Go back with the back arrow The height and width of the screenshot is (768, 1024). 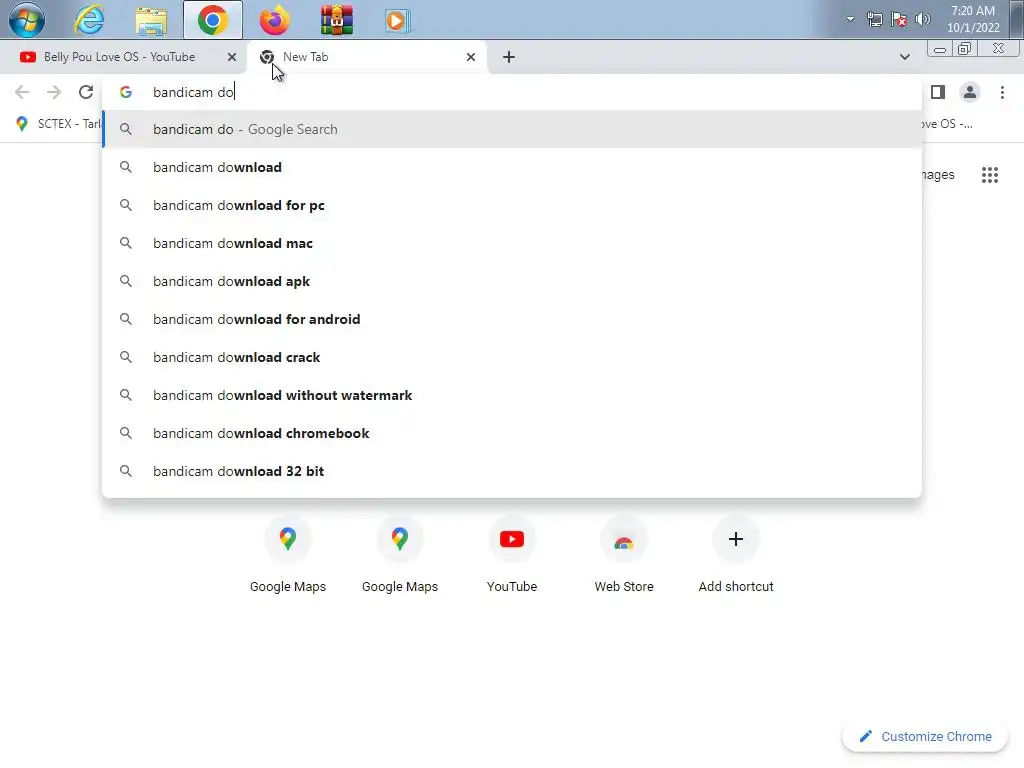[x=22, y=92]
